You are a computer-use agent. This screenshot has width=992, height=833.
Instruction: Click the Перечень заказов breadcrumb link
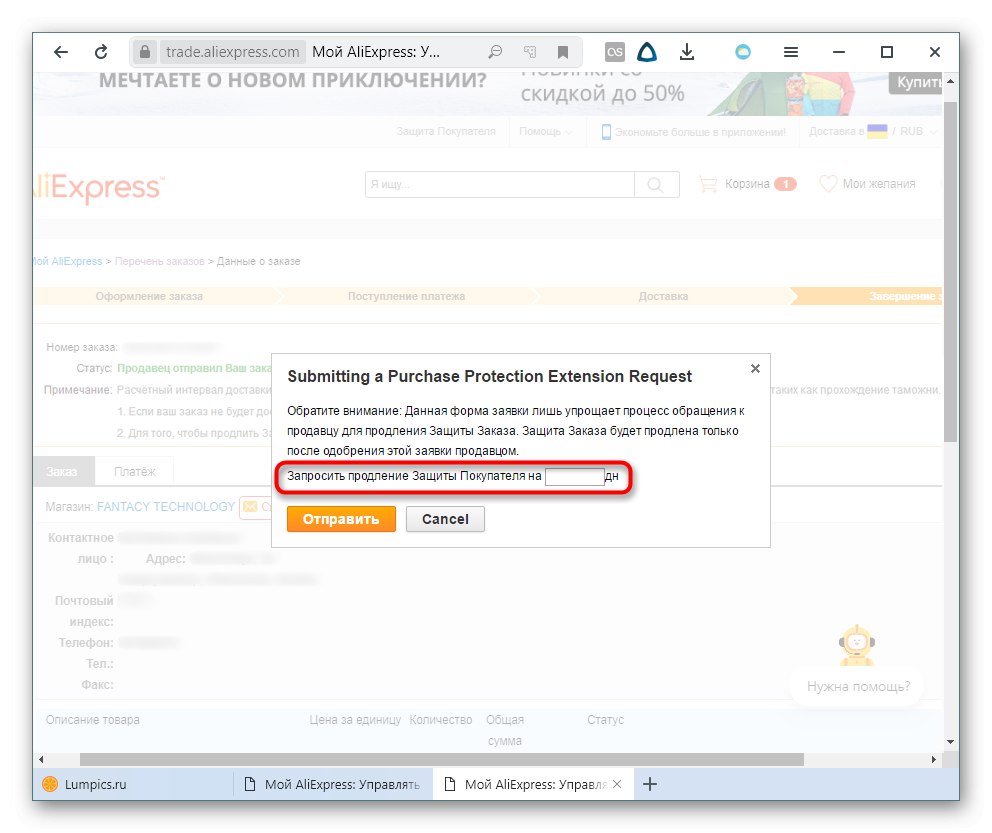(x=159, y=260)
